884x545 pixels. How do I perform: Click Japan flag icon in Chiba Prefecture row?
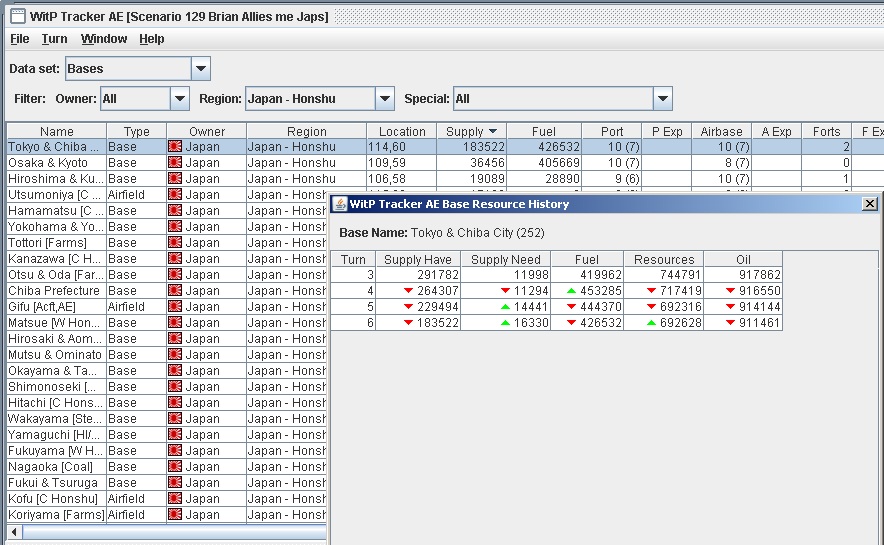tap(175, 290)
